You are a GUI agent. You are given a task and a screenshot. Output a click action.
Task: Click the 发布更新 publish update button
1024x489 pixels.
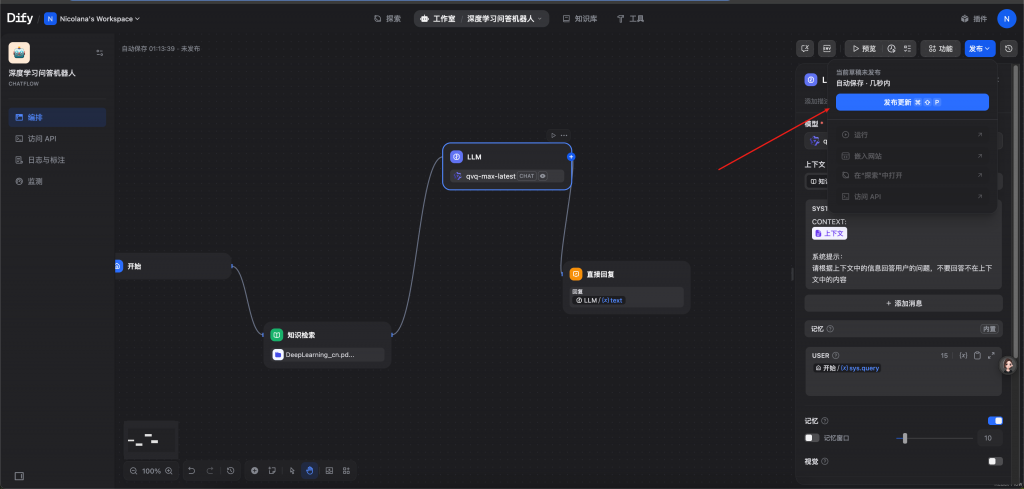pyautogui.click(x=912, y=102)
